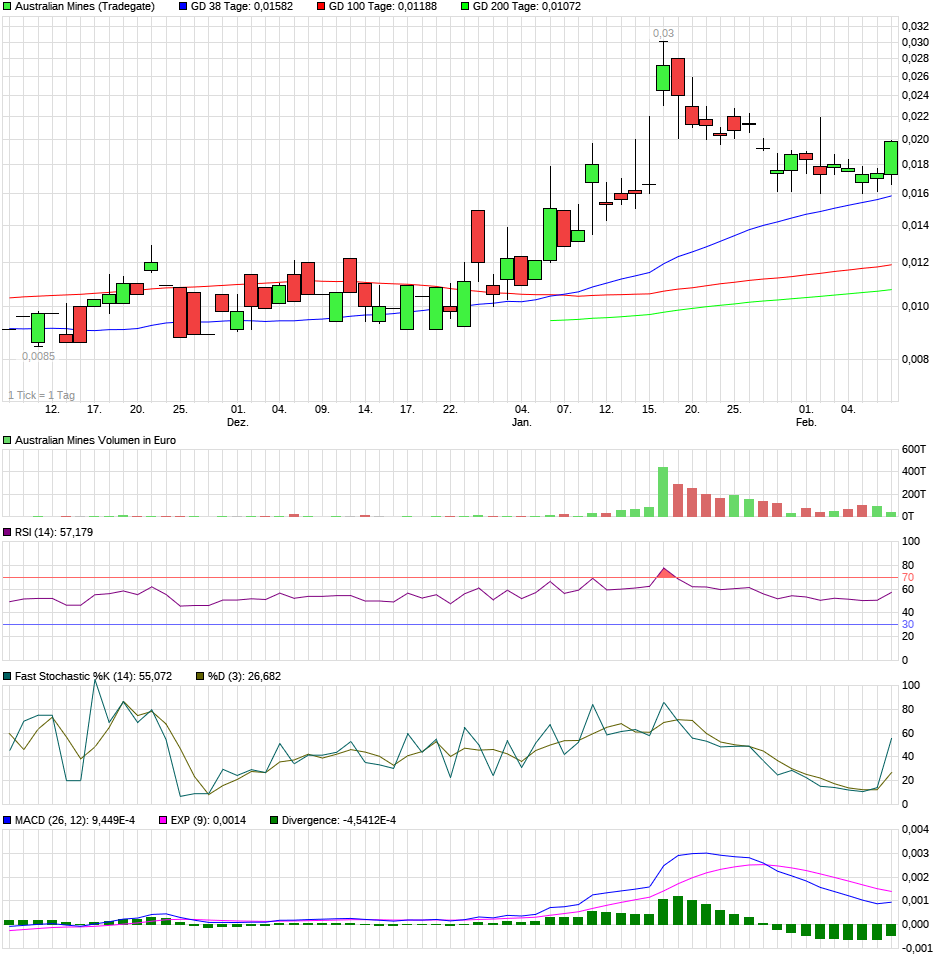
Task: Click the Australian Mines Tradegate legend icon
Action: click(x=8, y=7)
